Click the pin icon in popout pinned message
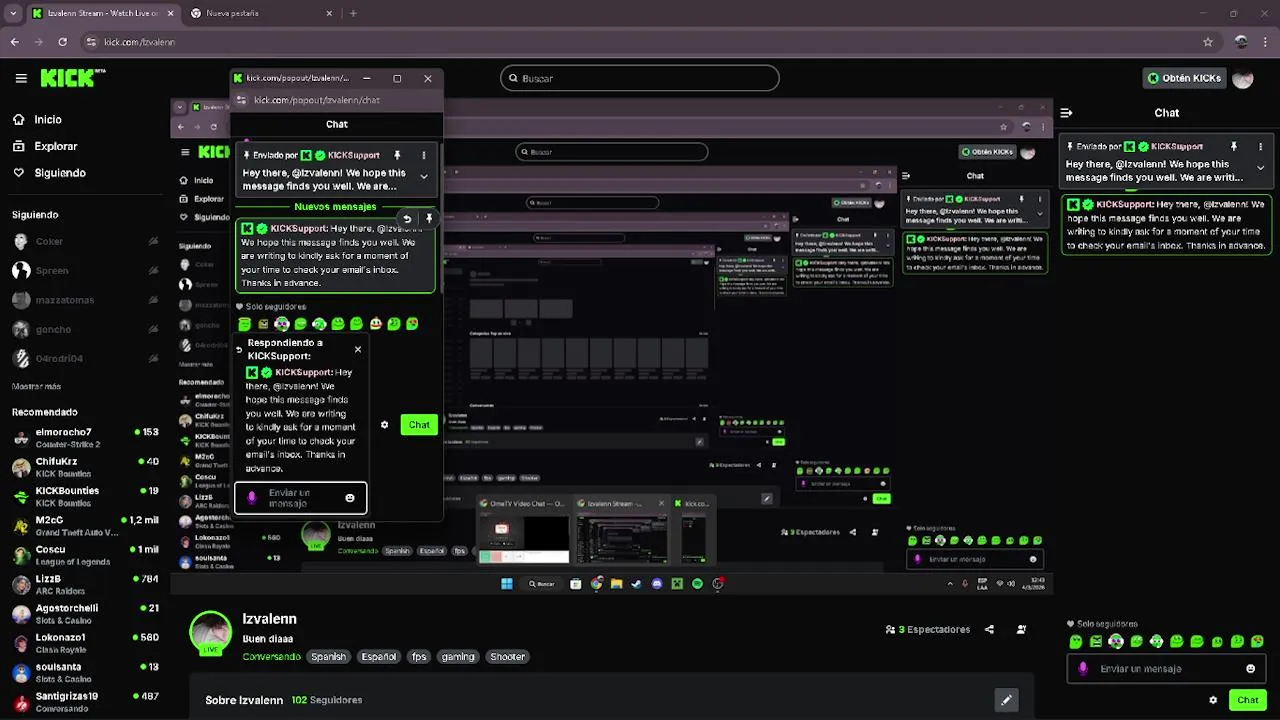The height and width of the screenshot is (720, 1280). 397,155
